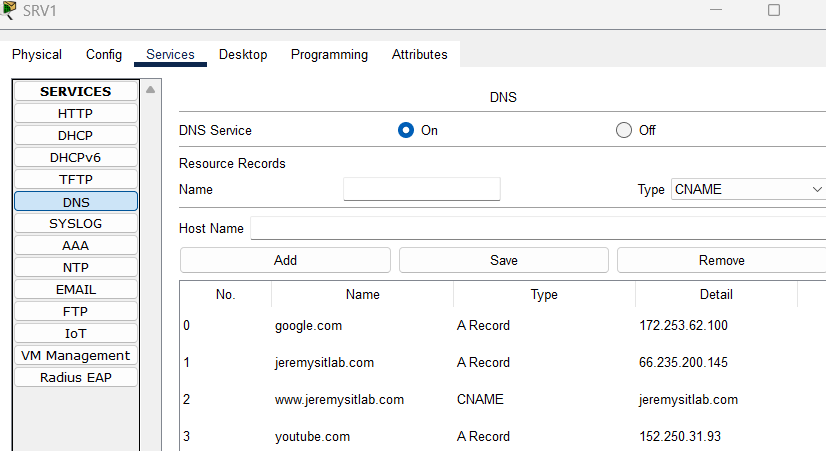Select the www.jeremysitlab.com CNAME record row
The image size is (826, 451).
pos(340,399)
